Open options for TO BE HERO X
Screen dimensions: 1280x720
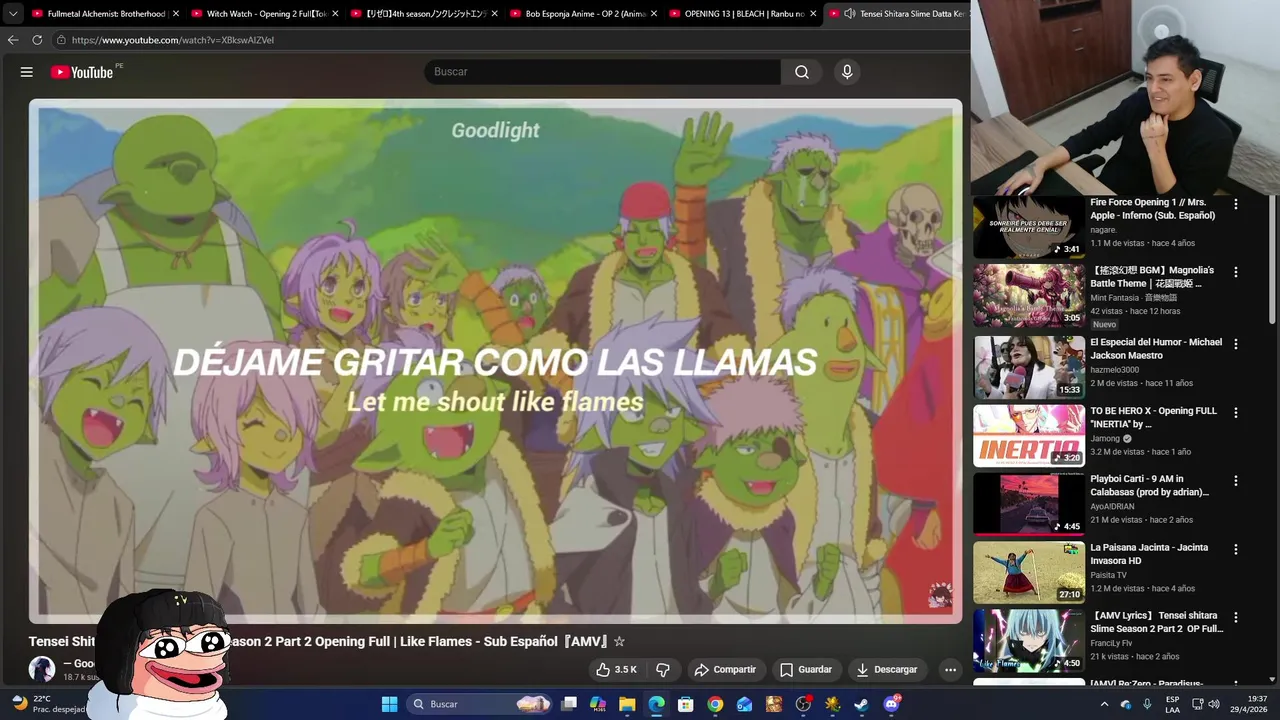pos(1236,412)
